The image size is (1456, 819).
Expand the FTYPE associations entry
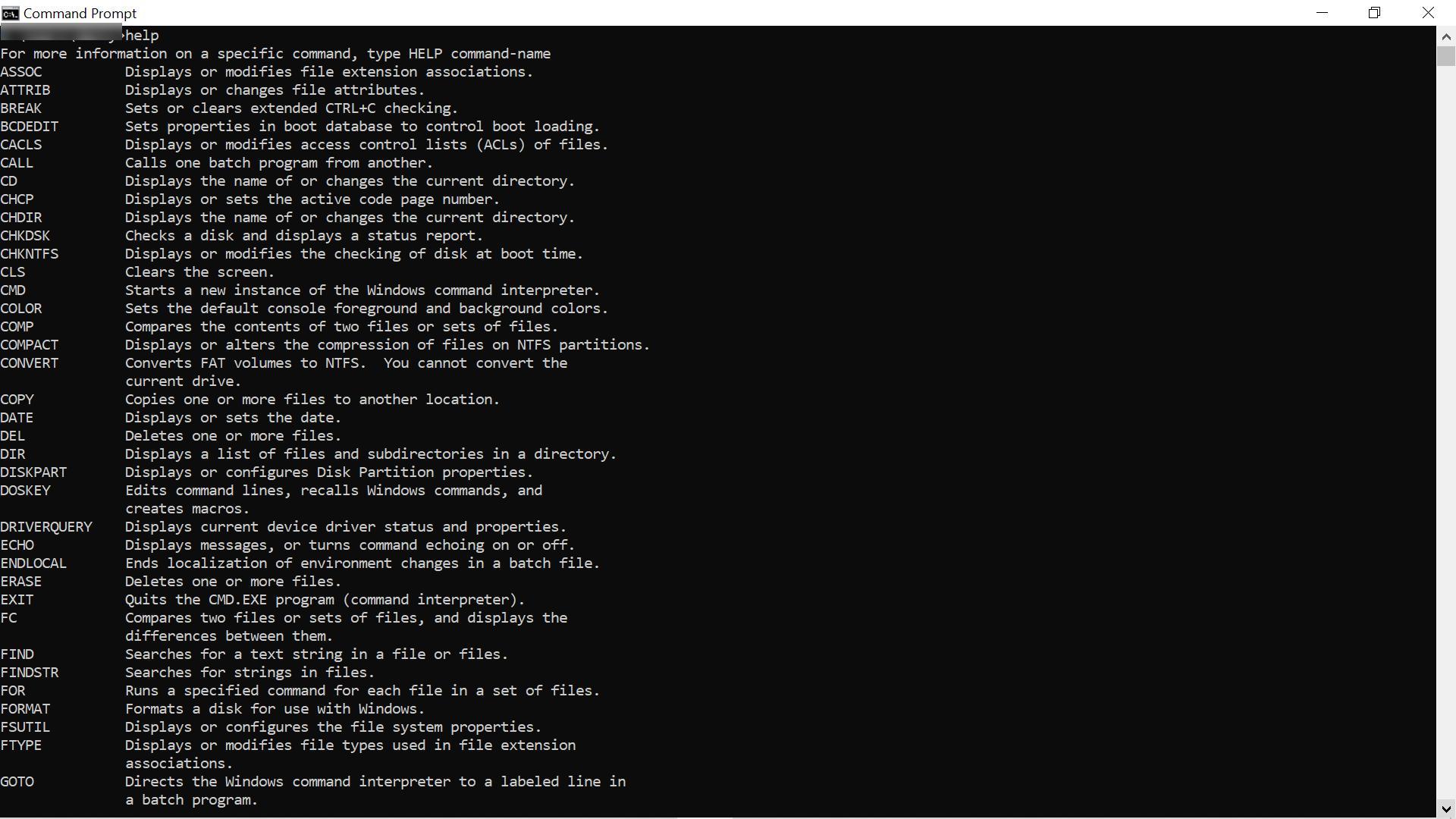pyautogui.click(x=22, y=745)
